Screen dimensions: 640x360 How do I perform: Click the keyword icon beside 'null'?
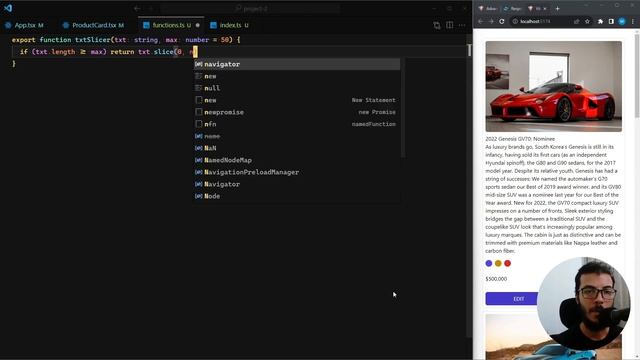coord(199,88)
